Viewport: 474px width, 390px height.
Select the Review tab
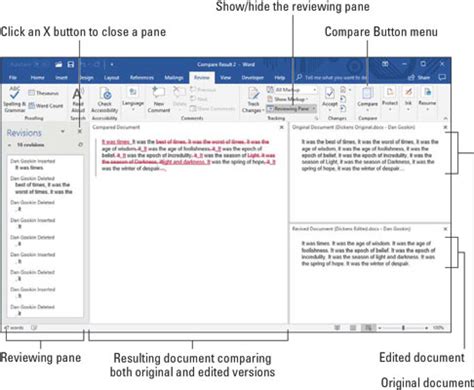tap(202, 77)
